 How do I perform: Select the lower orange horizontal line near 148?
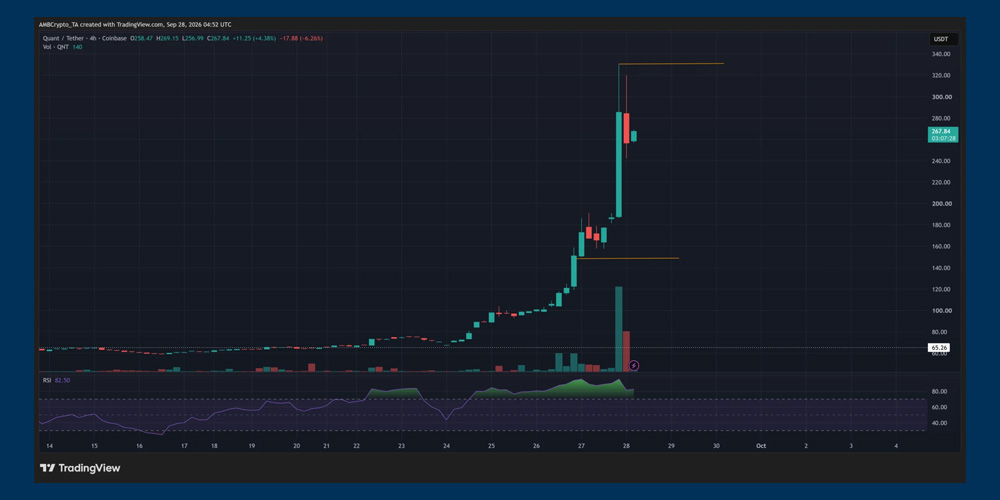pyautogui.click(x=628, y=258)
